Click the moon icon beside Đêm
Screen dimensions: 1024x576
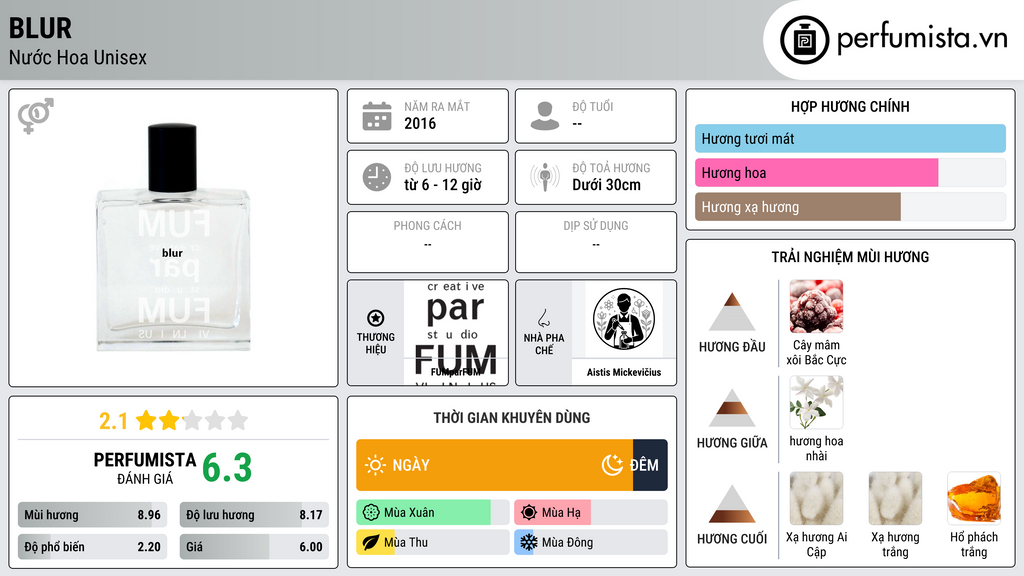coord(612,465)
